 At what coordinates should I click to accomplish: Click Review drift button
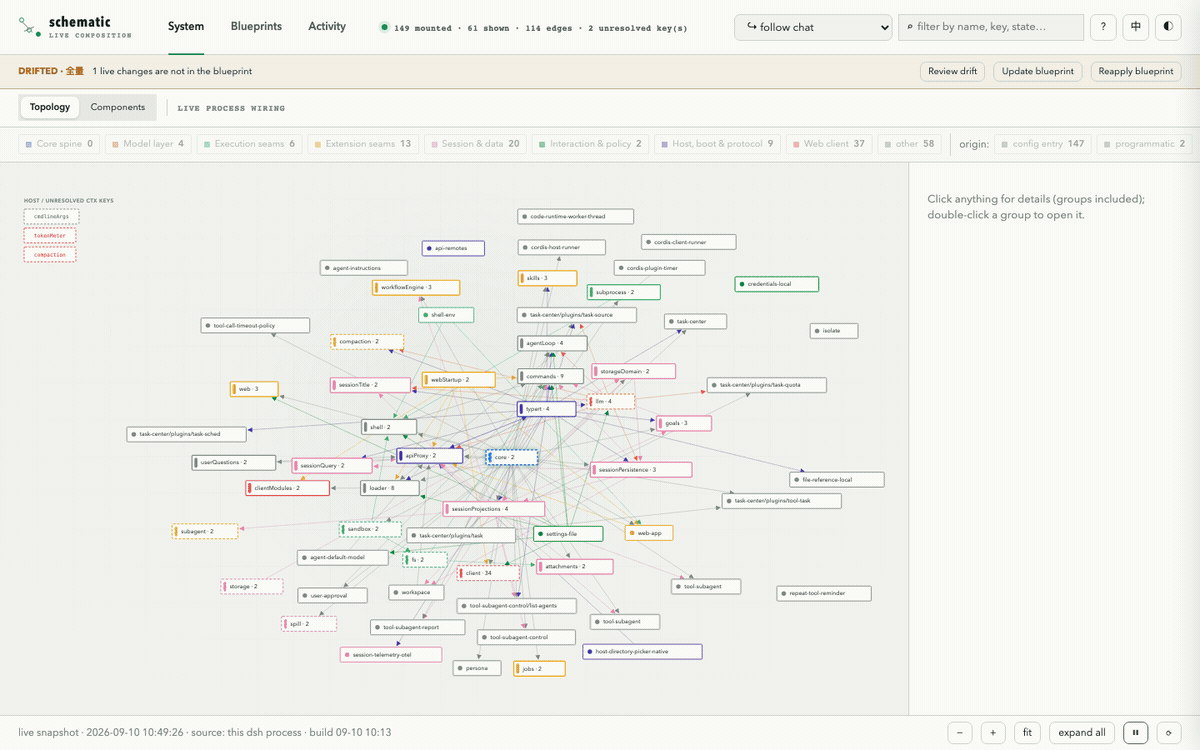coord(952,72)
